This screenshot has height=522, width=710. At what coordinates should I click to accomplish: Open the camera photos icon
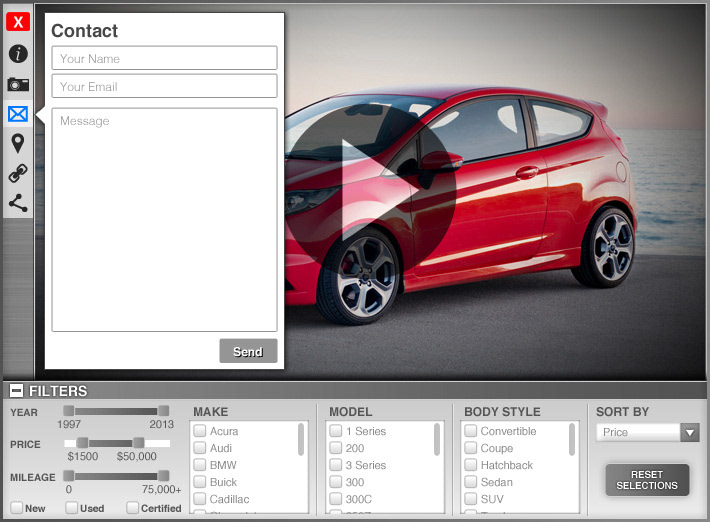[x=18, y=84]
